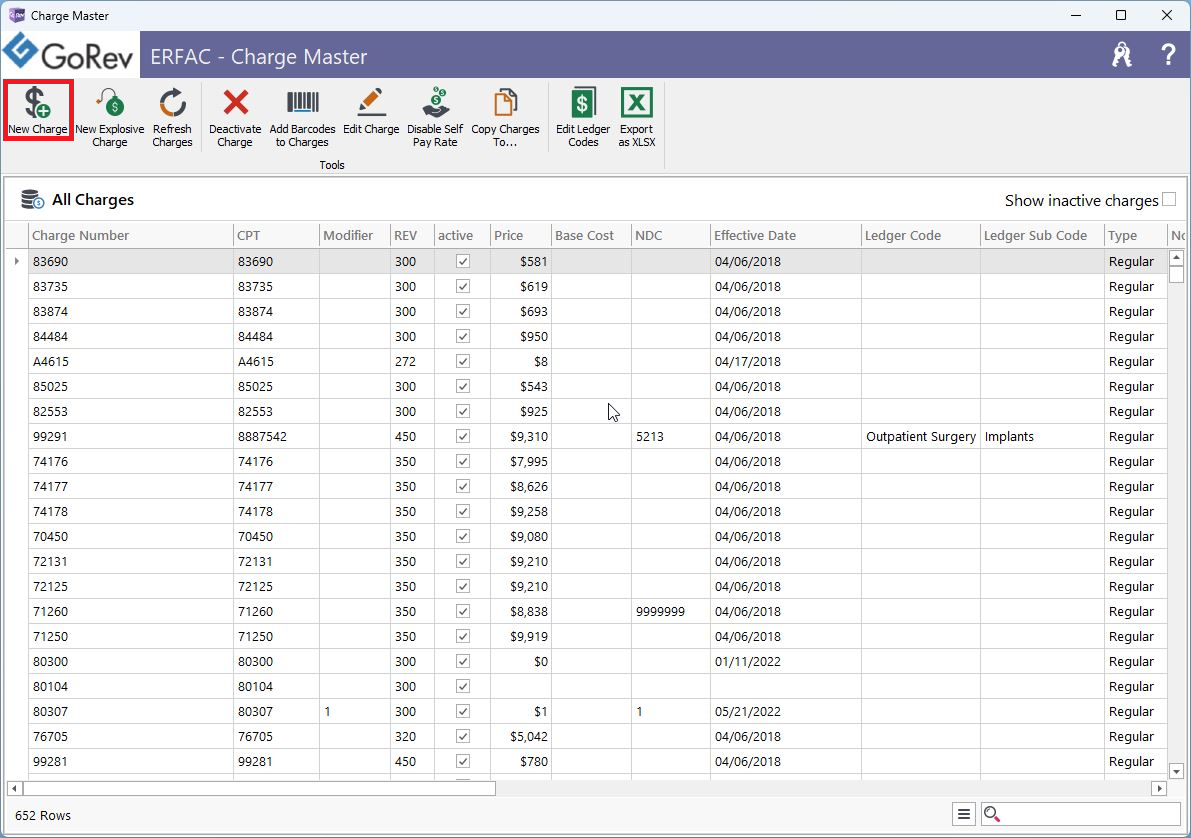Image resolution: width=1191 pixels, height=838 pixels.
Task: Click price cell $5,042
Action: point(520,736)
